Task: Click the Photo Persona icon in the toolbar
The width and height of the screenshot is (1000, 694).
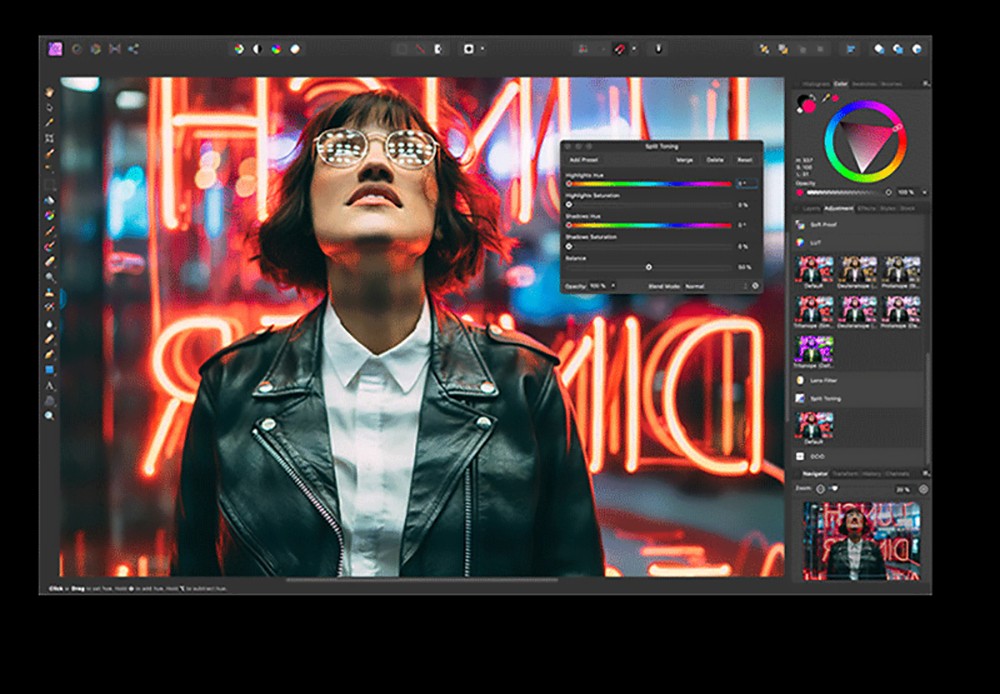Action: click(x=57, y=48)
